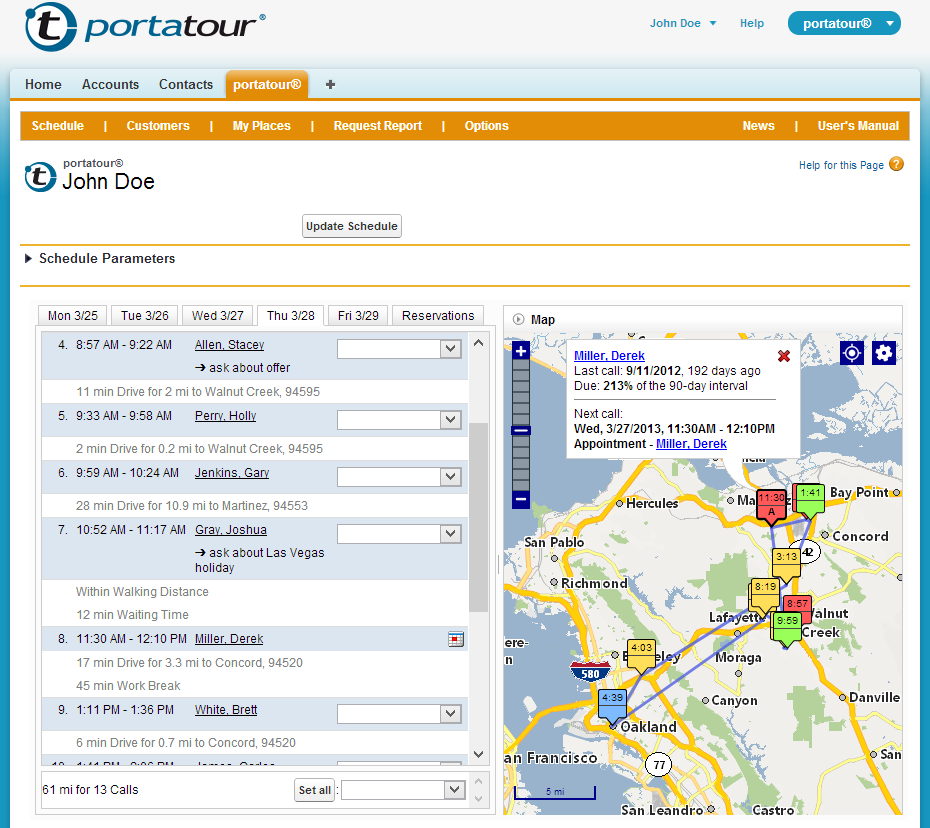Viewport: 930px width, 828px height.
Task: Open the Help link in header
Action: click(x=751, y=23)
